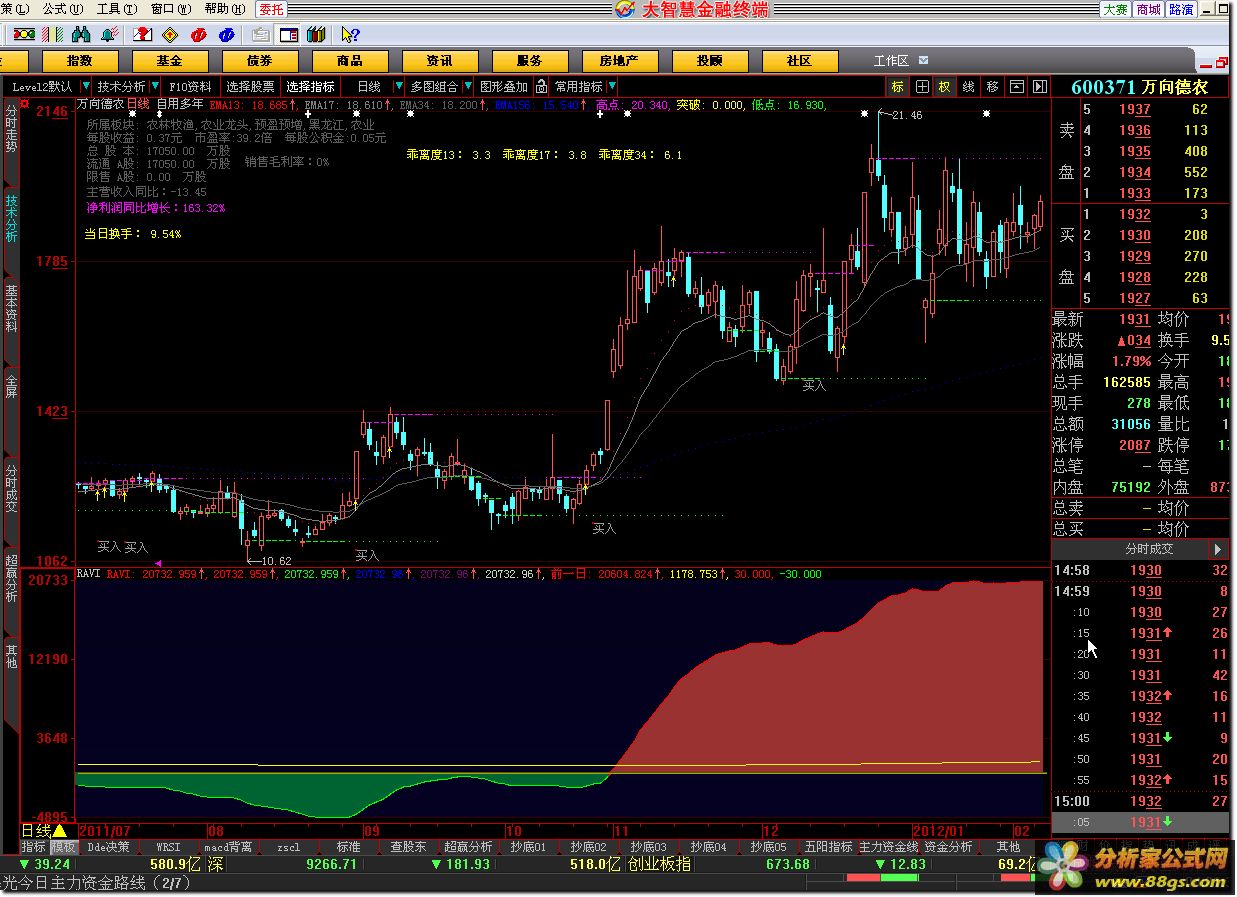Expand the 日线 period dropdown arrow
This screenshot has height=897, width=1237.
pos(399,86)
